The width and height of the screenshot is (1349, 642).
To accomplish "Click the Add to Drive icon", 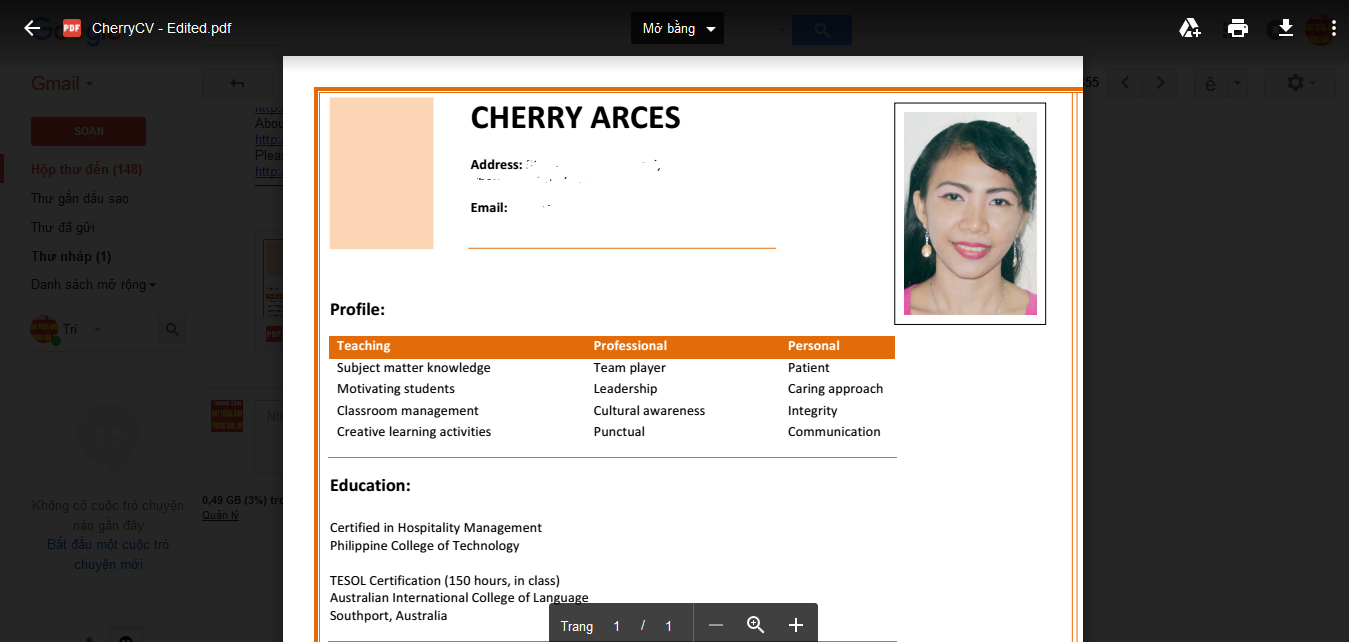I will click(1189, 28).
